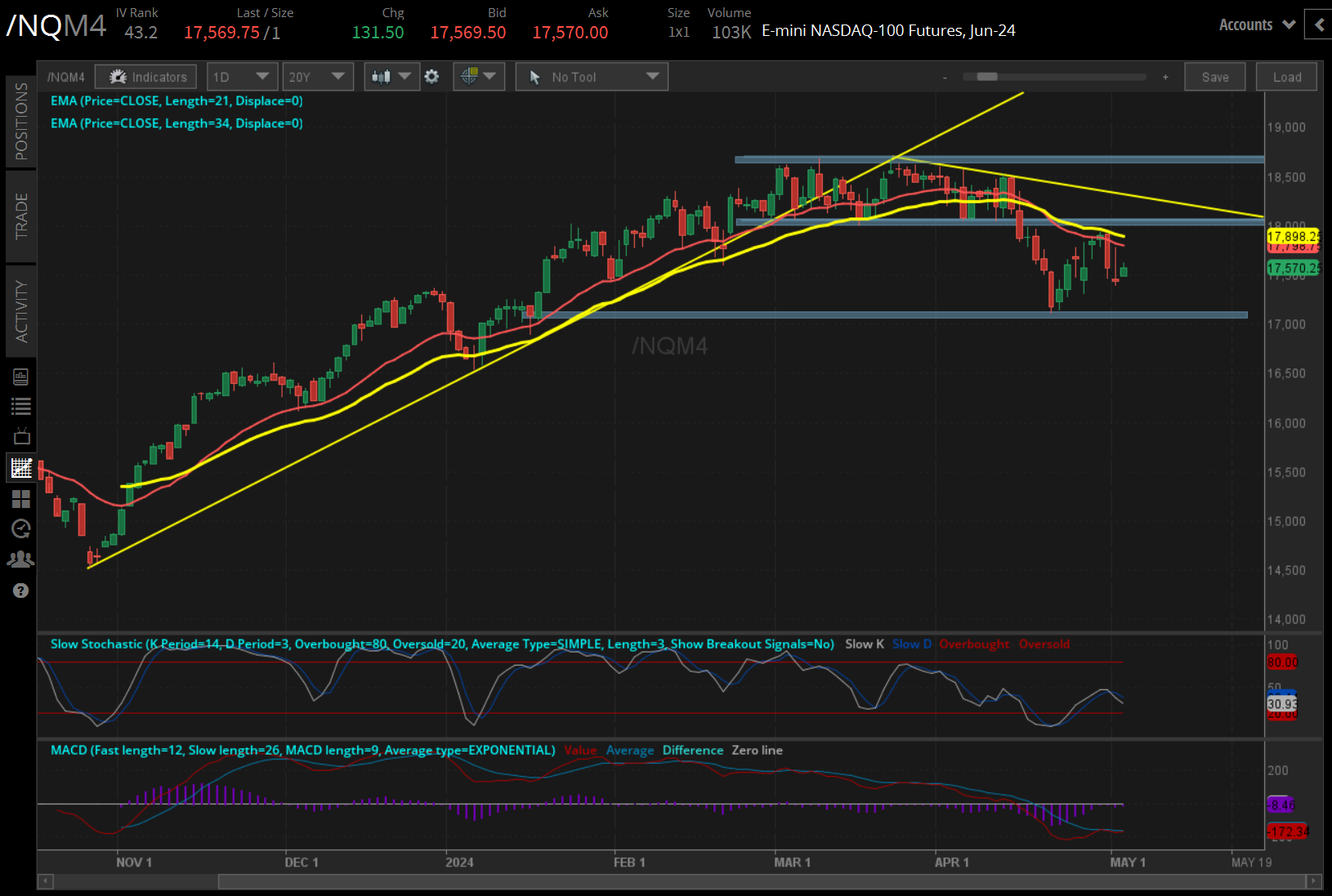Edit the EMA Length=21 study settings
1332x896 pixels.
click(177, 100)
